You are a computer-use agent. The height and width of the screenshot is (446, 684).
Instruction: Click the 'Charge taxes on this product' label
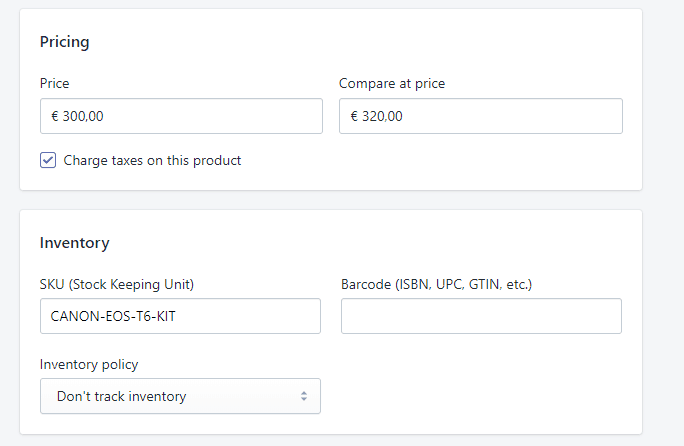pos(152,161)
